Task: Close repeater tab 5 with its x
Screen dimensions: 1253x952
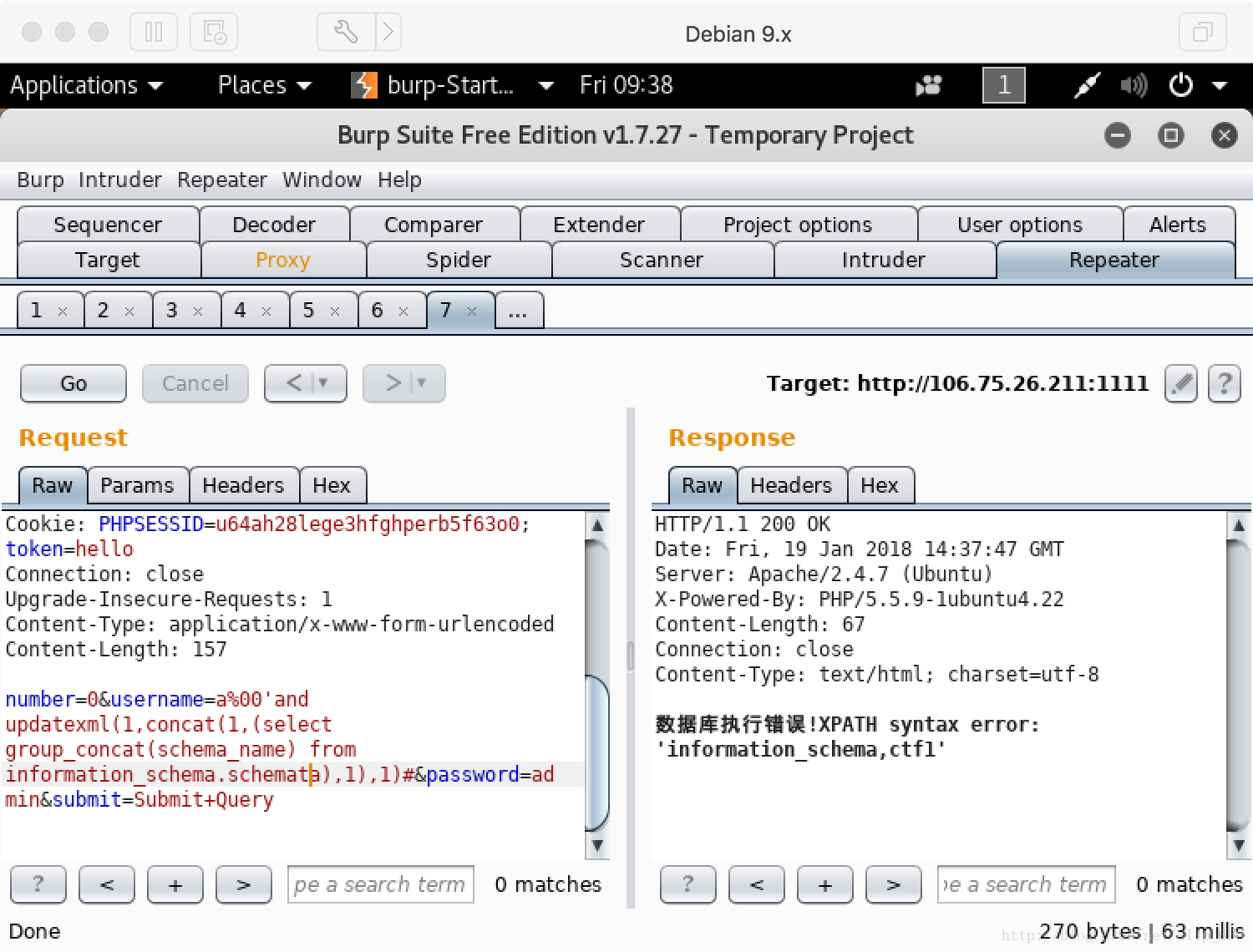Action: (x=335, y=311)
